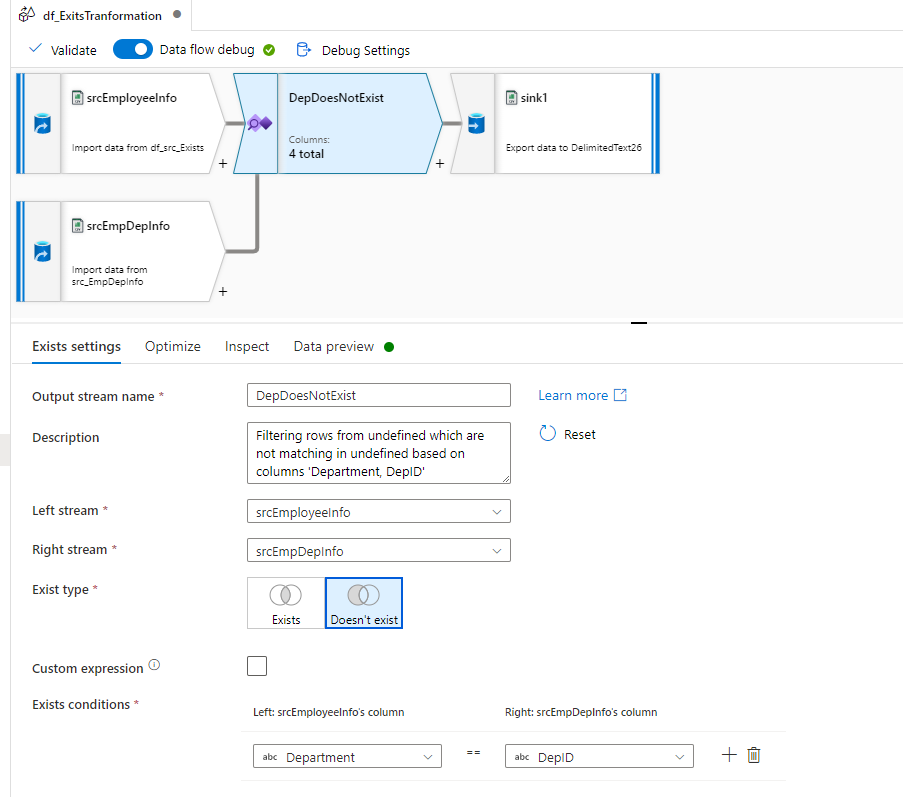
Task: Click the sink1 sink icon
Action: [x=476, y=124]
